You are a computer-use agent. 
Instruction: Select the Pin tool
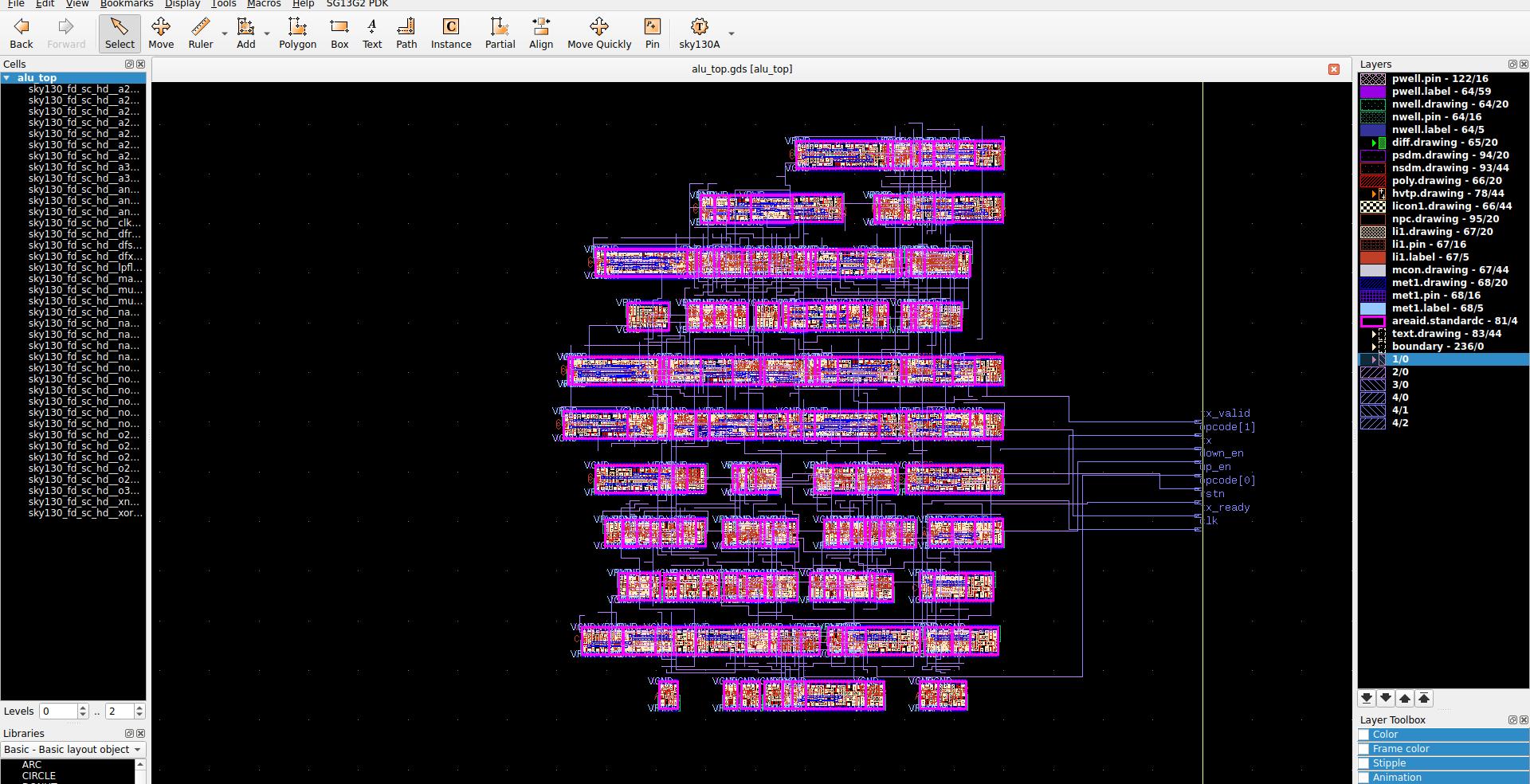(x=651, y=33)
